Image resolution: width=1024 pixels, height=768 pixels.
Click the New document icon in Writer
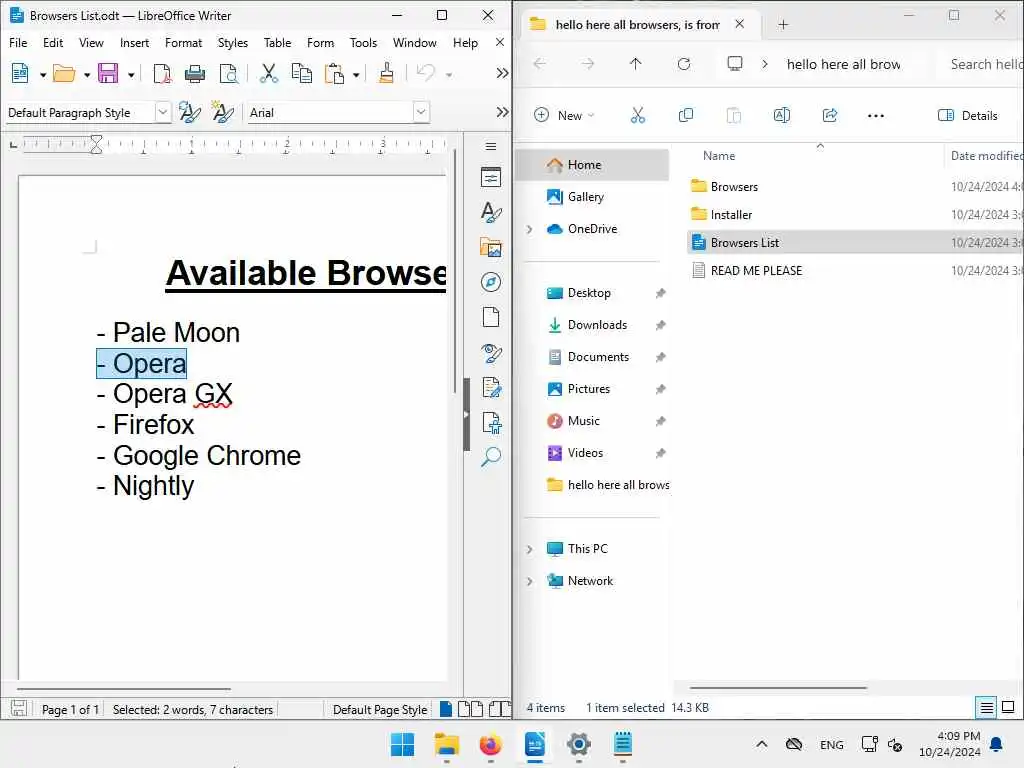pos(20,73)
